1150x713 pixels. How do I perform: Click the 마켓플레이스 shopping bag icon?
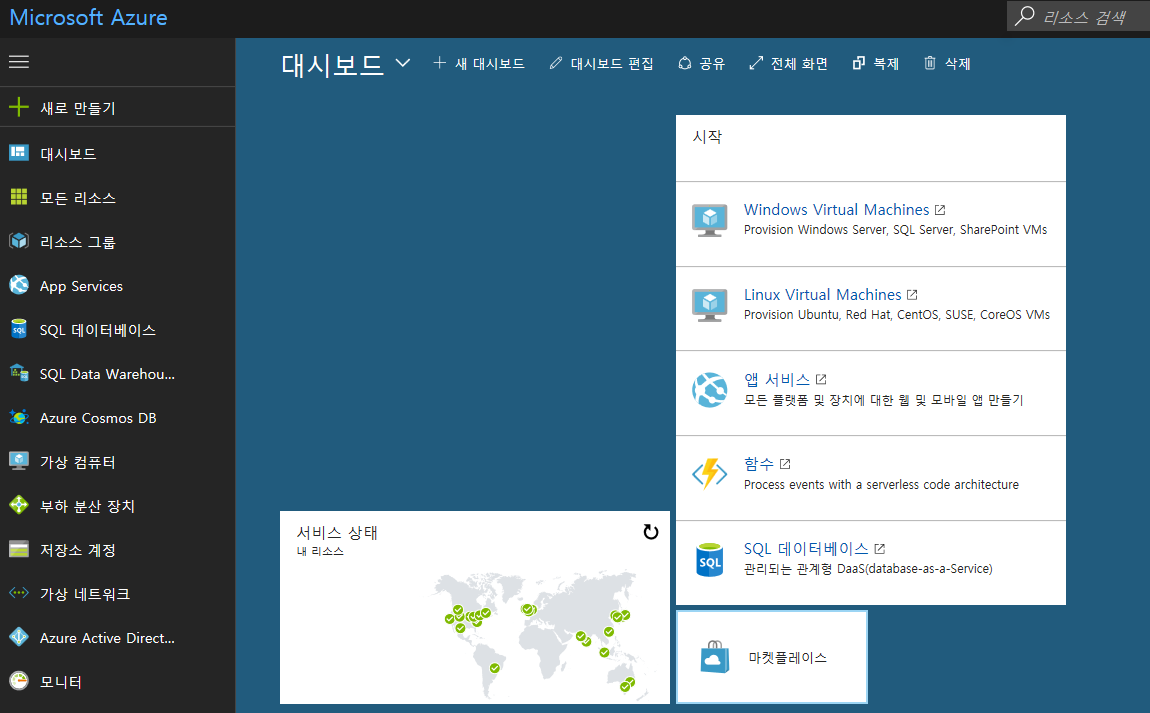tap(715, 657)
